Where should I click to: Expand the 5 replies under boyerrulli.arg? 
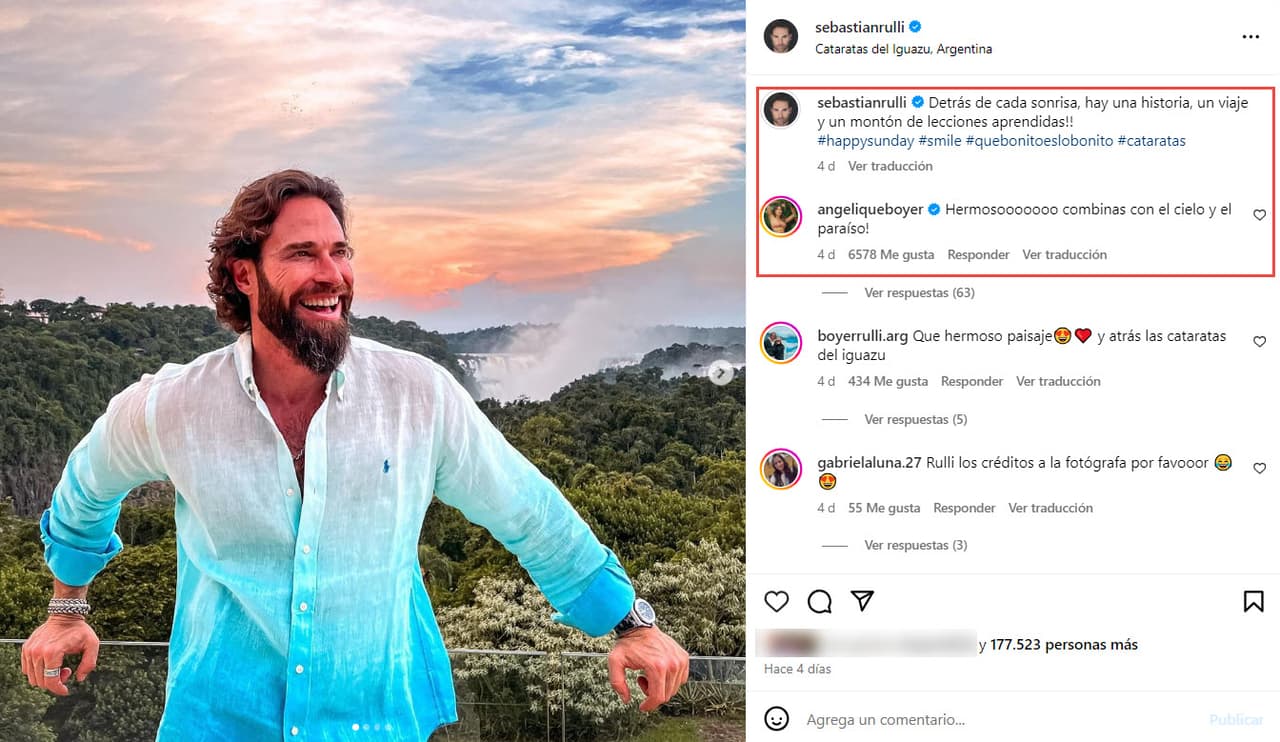coord(915,420)
